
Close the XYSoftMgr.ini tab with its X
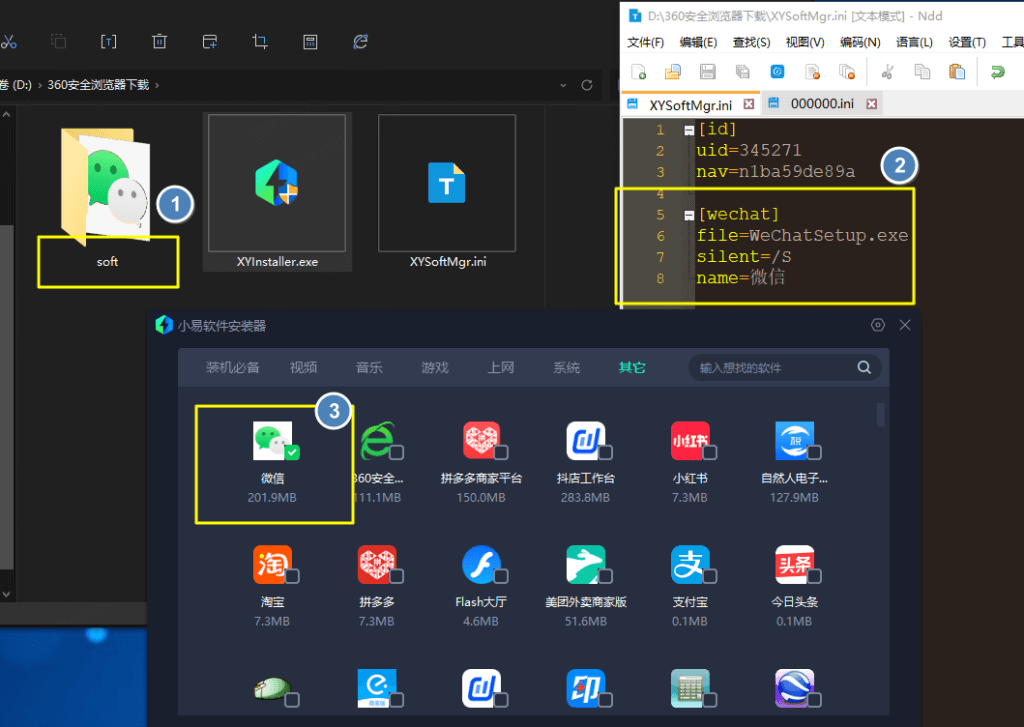click(748, 105)
